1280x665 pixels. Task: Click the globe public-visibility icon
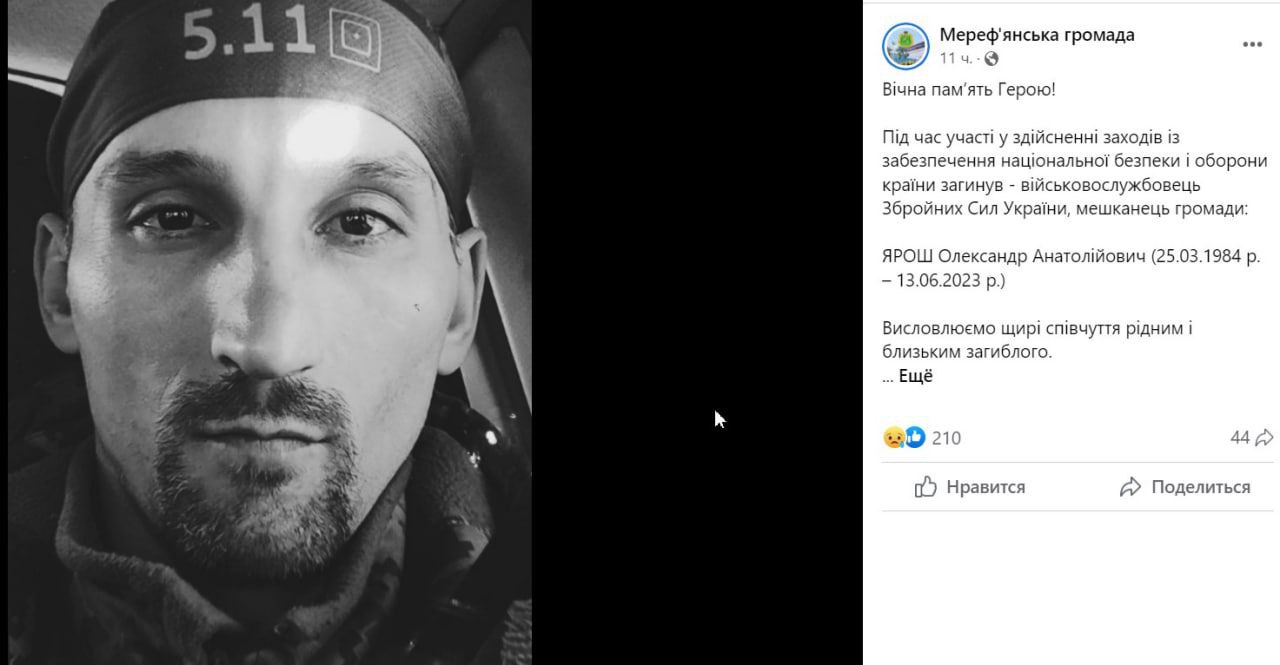click(991, 59)
